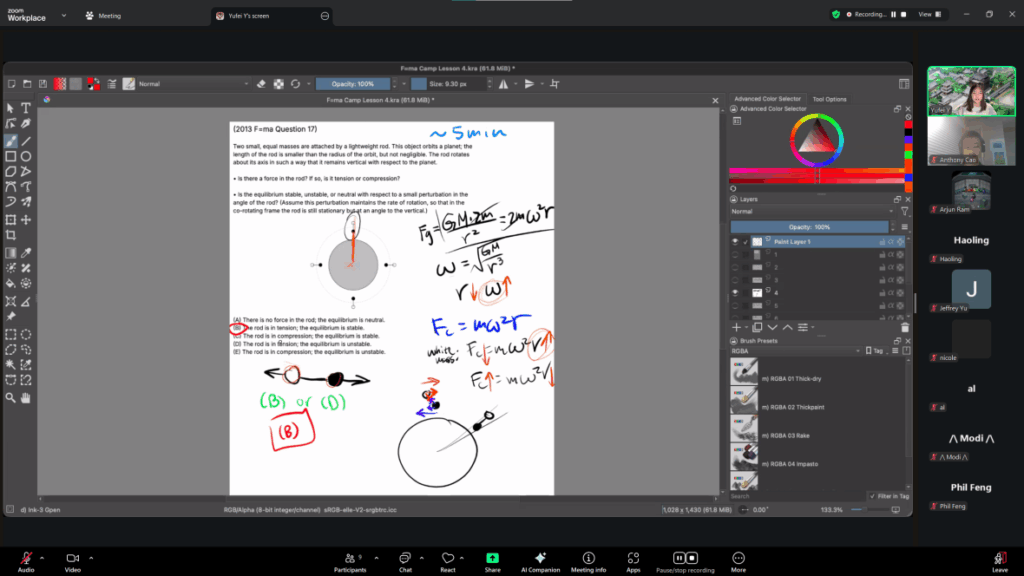1024x576 pixels.
Task: Switch to the Tool Options tab
Action: (829, 99)
